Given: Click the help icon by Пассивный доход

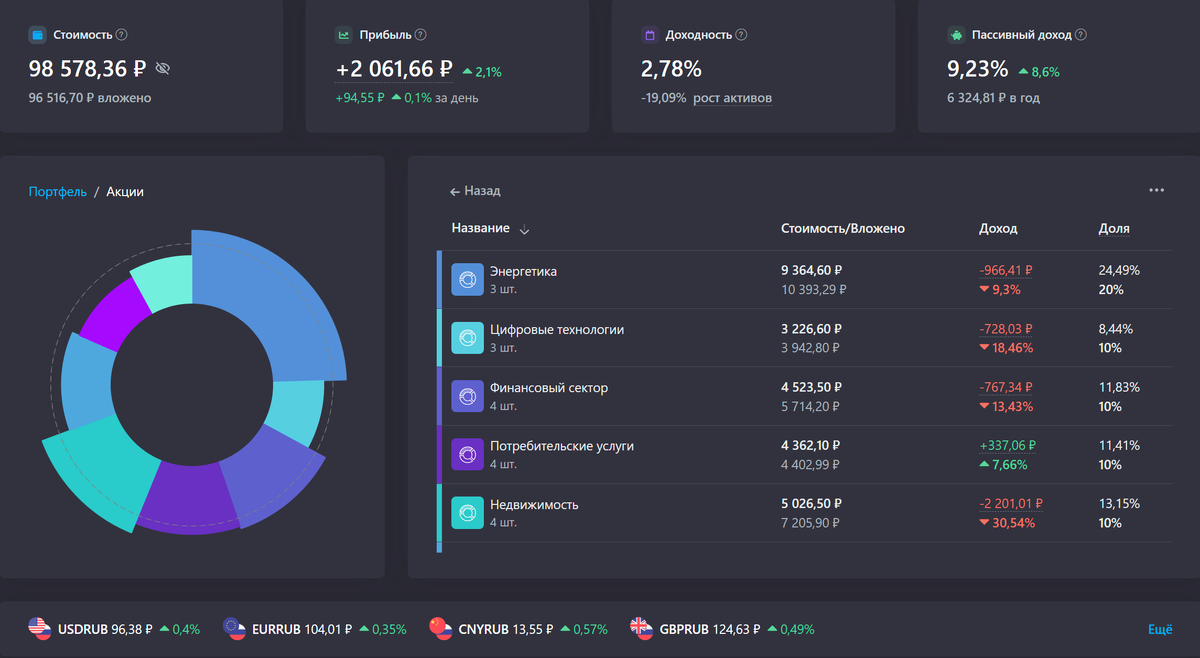Looking at the screenshot, I should 1081,35.
